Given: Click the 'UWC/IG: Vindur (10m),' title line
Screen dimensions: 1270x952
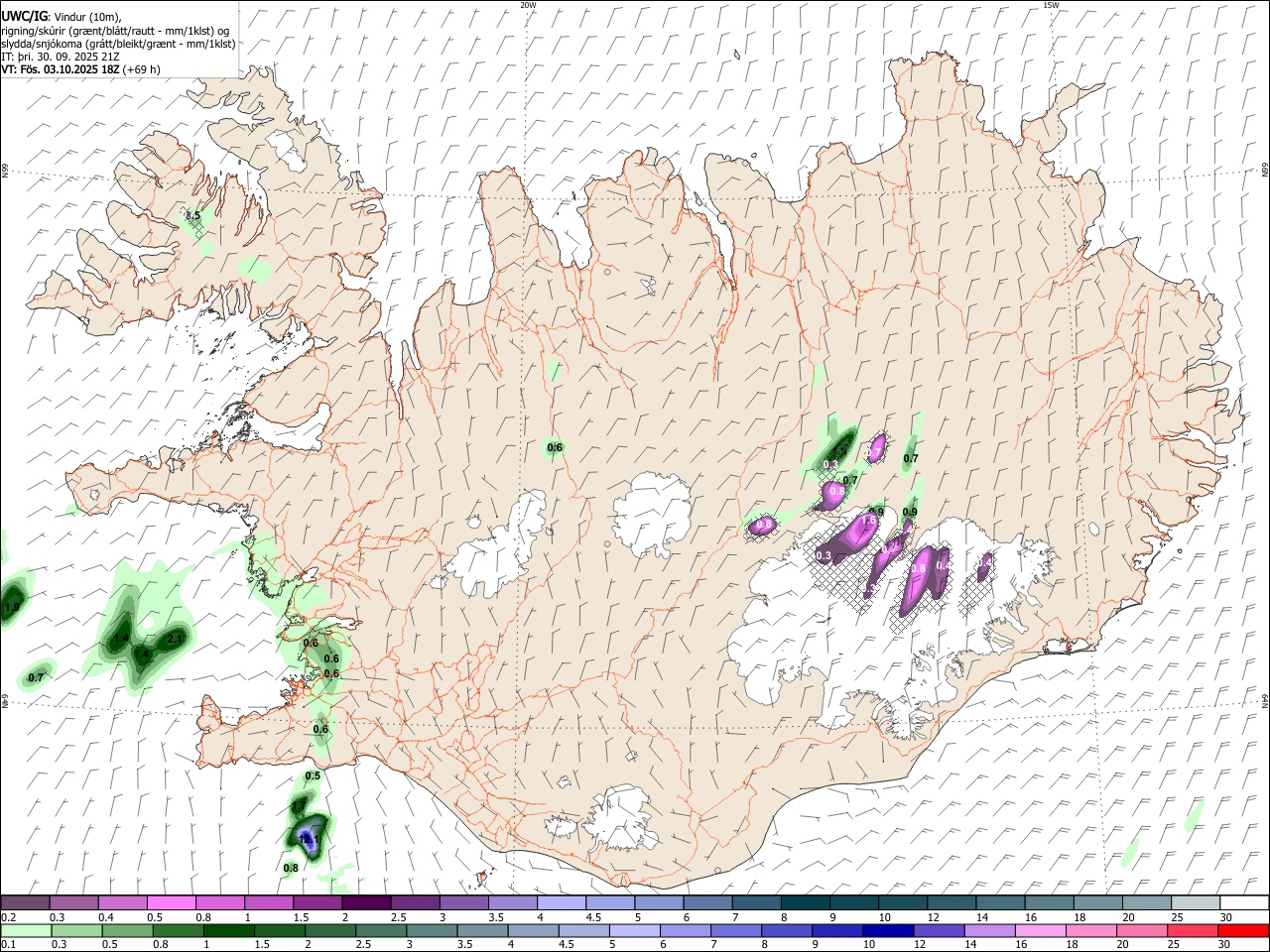Looking at the screenshot, I should pos(61,16).
